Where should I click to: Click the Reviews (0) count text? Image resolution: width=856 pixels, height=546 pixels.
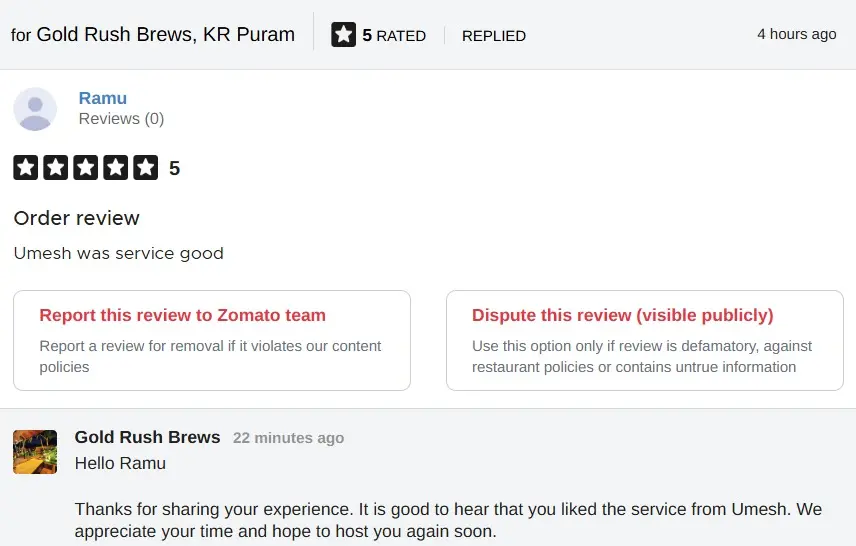(x=121, y=119)
